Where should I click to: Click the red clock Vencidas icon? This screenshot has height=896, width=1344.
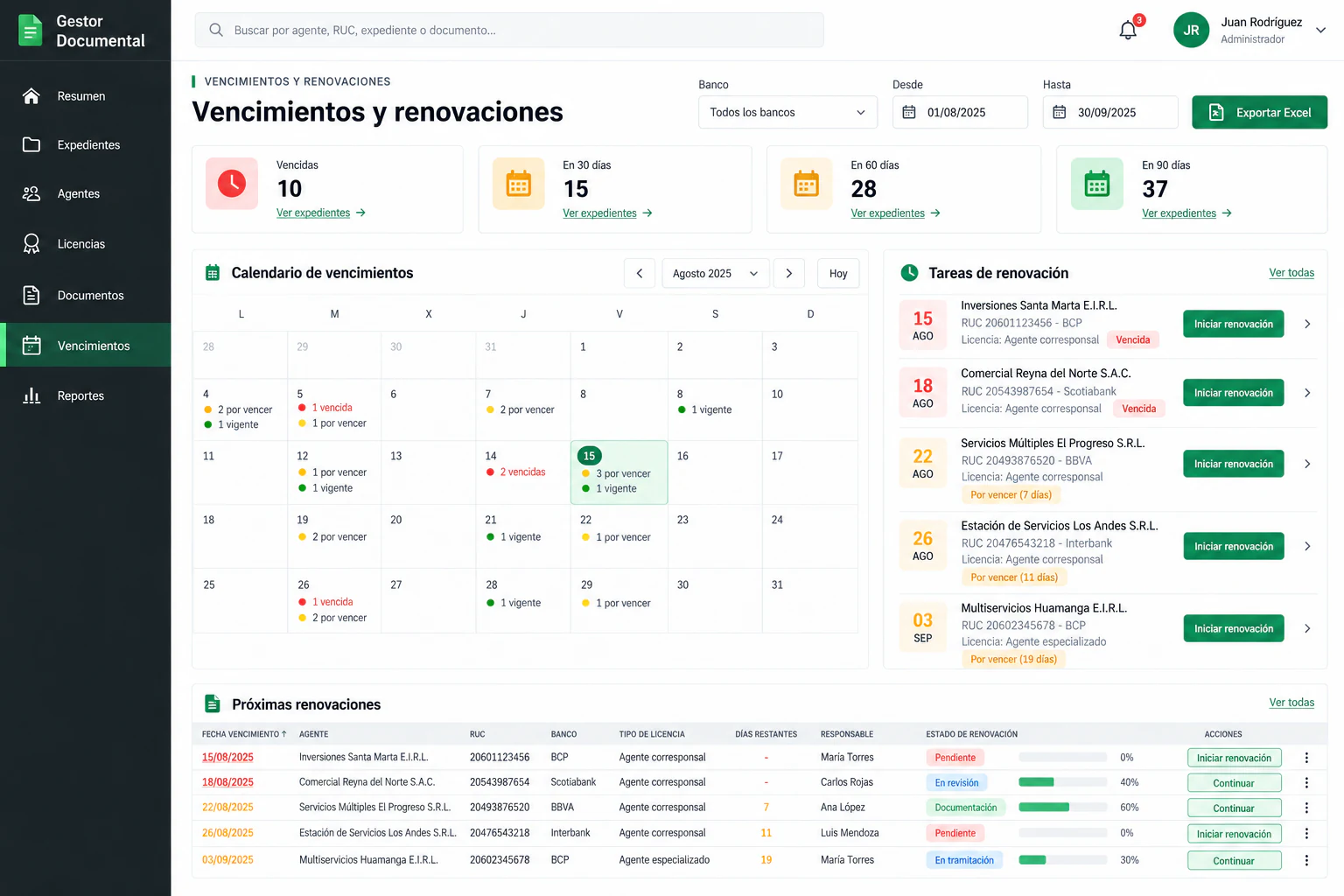[x=232, y=183]
